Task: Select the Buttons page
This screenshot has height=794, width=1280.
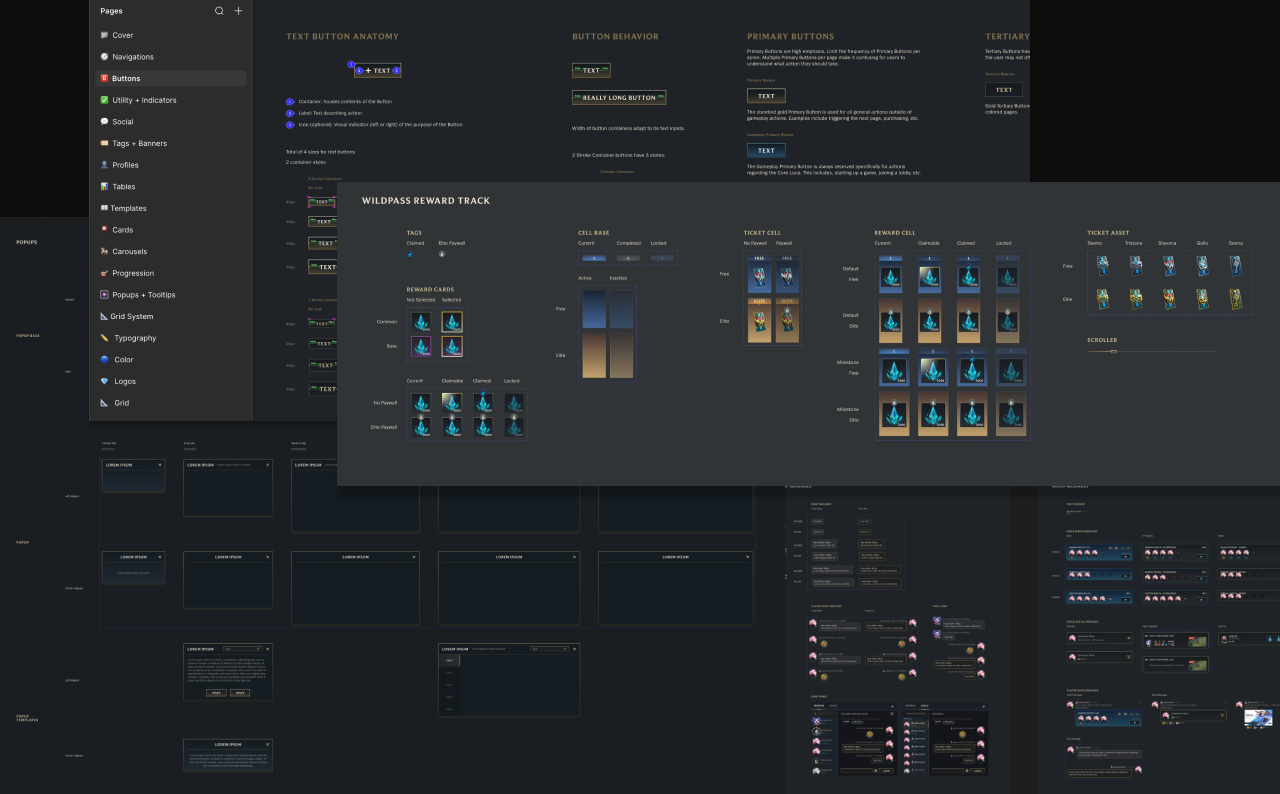Action: tap(170, 78)
